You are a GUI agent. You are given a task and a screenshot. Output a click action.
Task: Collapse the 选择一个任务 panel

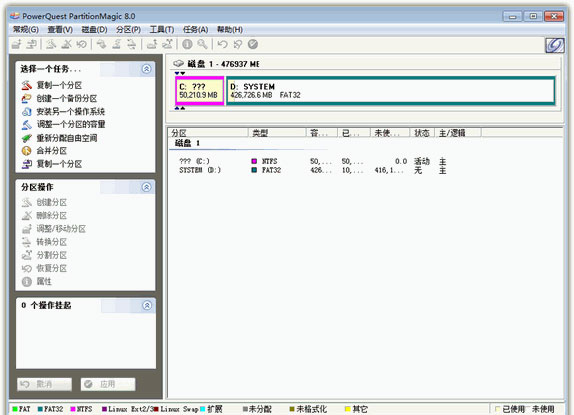(x=146, y=69)
